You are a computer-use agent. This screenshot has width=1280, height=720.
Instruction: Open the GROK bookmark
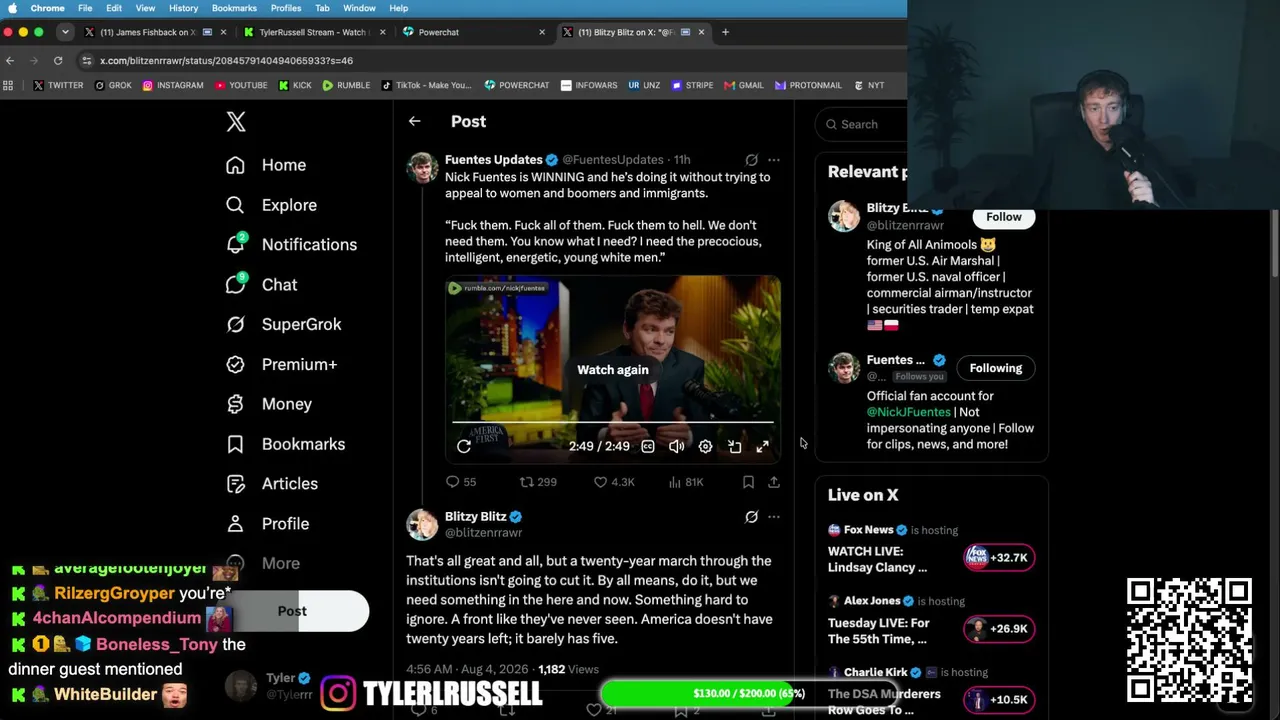click(113, 85)
